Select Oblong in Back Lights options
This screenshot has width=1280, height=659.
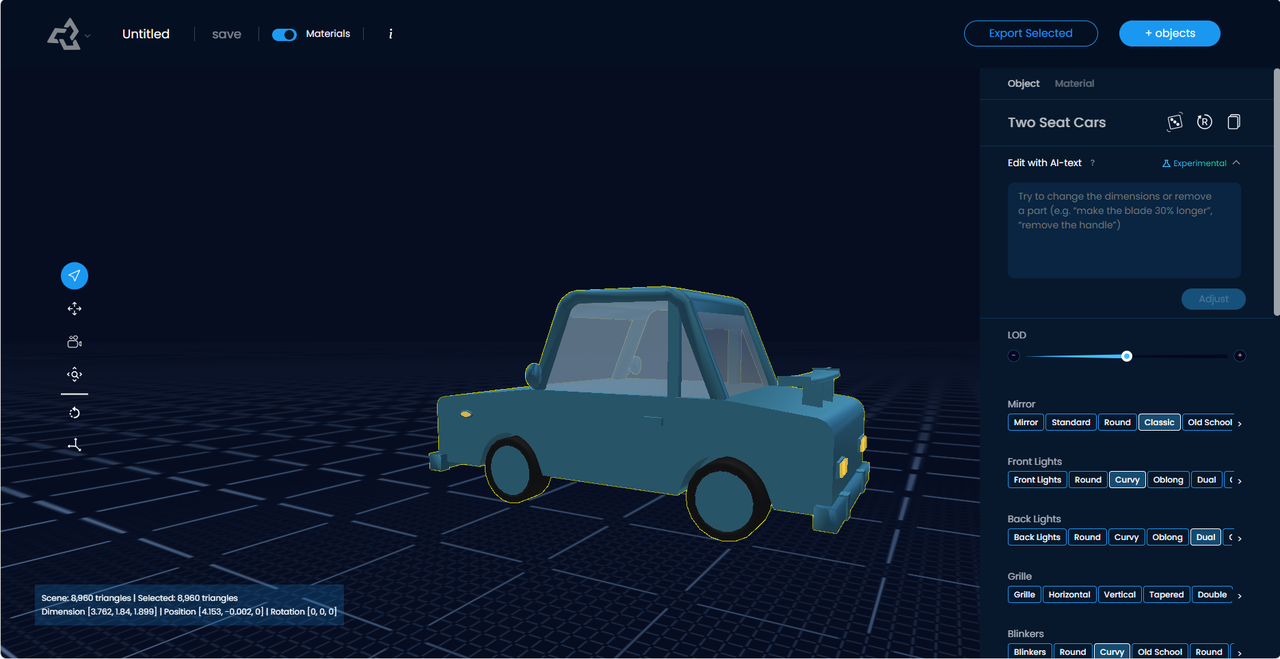[1167, 537]
